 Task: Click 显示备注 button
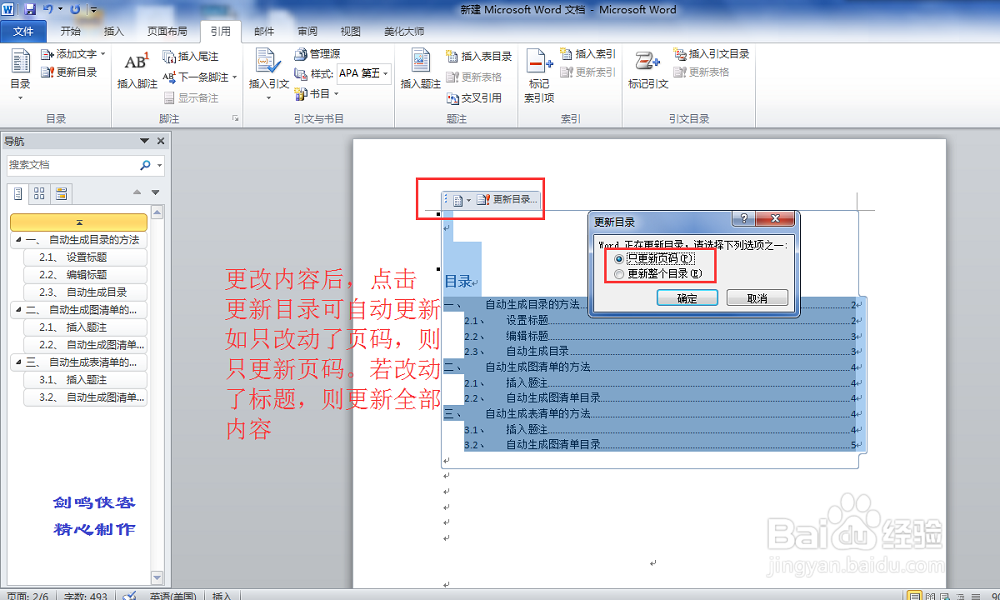point(191,98)
